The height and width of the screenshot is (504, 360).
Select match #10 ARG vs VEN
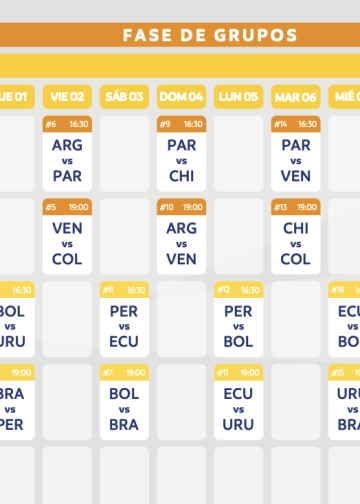tap(181, 236)
